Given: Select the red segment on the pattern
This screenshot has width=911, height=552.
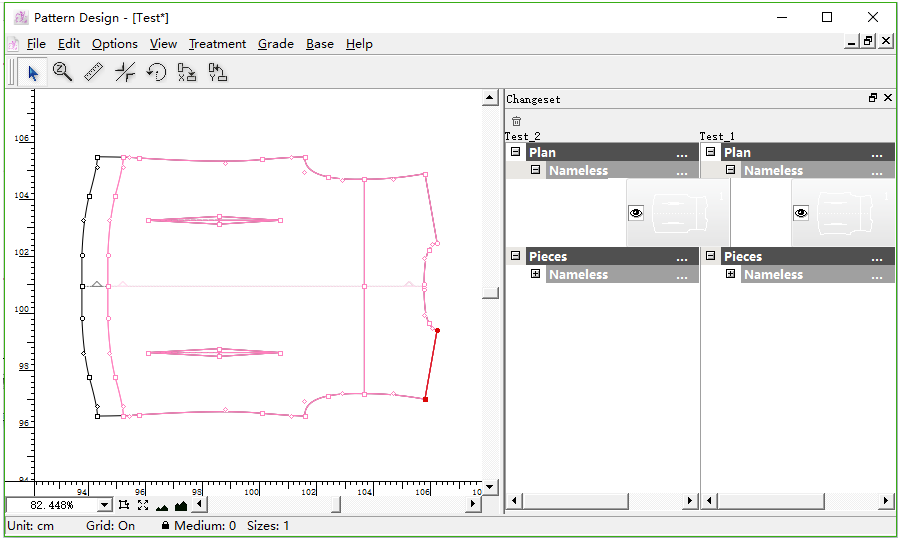Looking at the screenshot, I should [431, 365].
